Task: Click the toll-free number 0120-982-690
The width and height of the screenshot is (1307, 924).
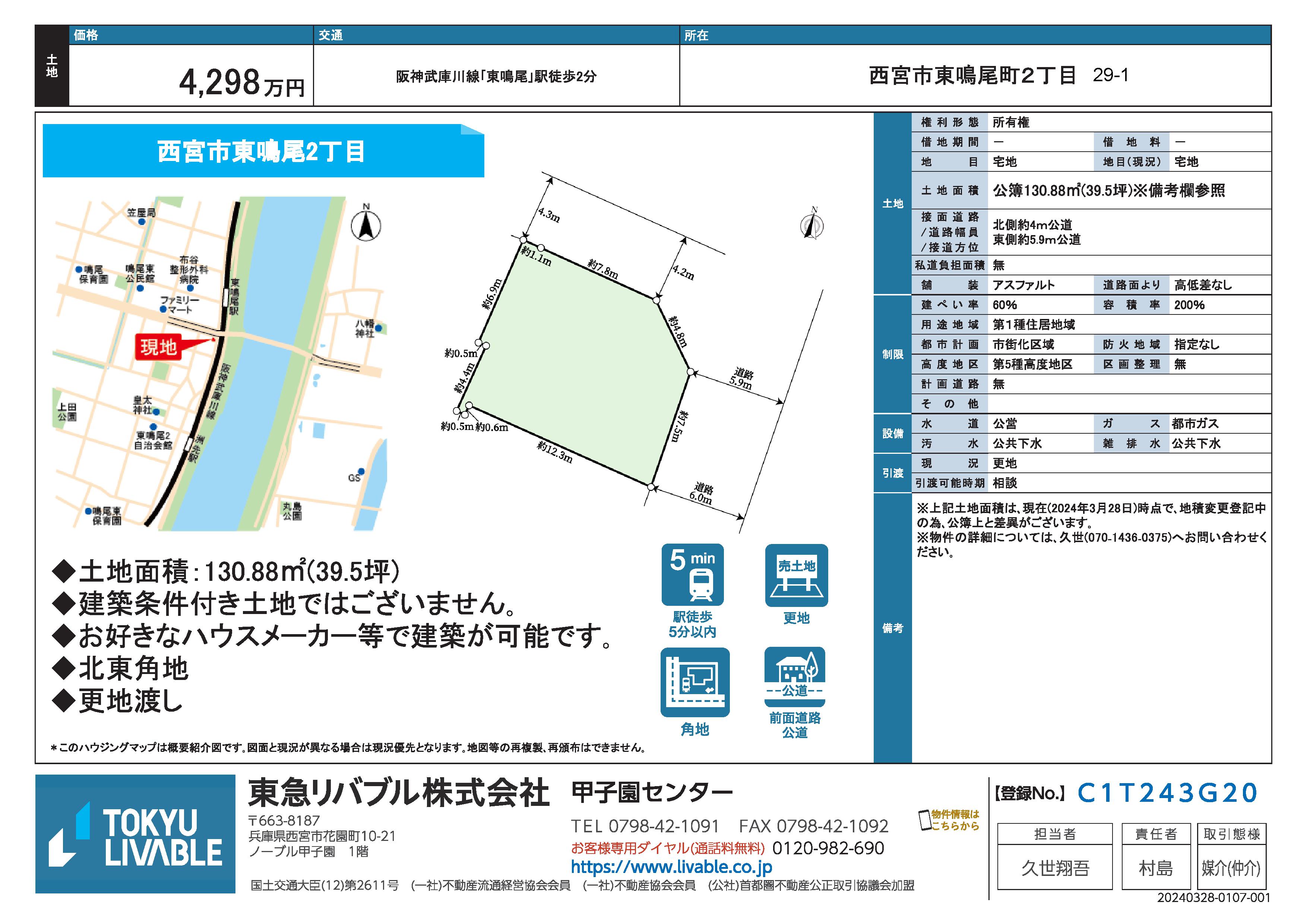Action: pyautogui.click(x=828, y=848)
